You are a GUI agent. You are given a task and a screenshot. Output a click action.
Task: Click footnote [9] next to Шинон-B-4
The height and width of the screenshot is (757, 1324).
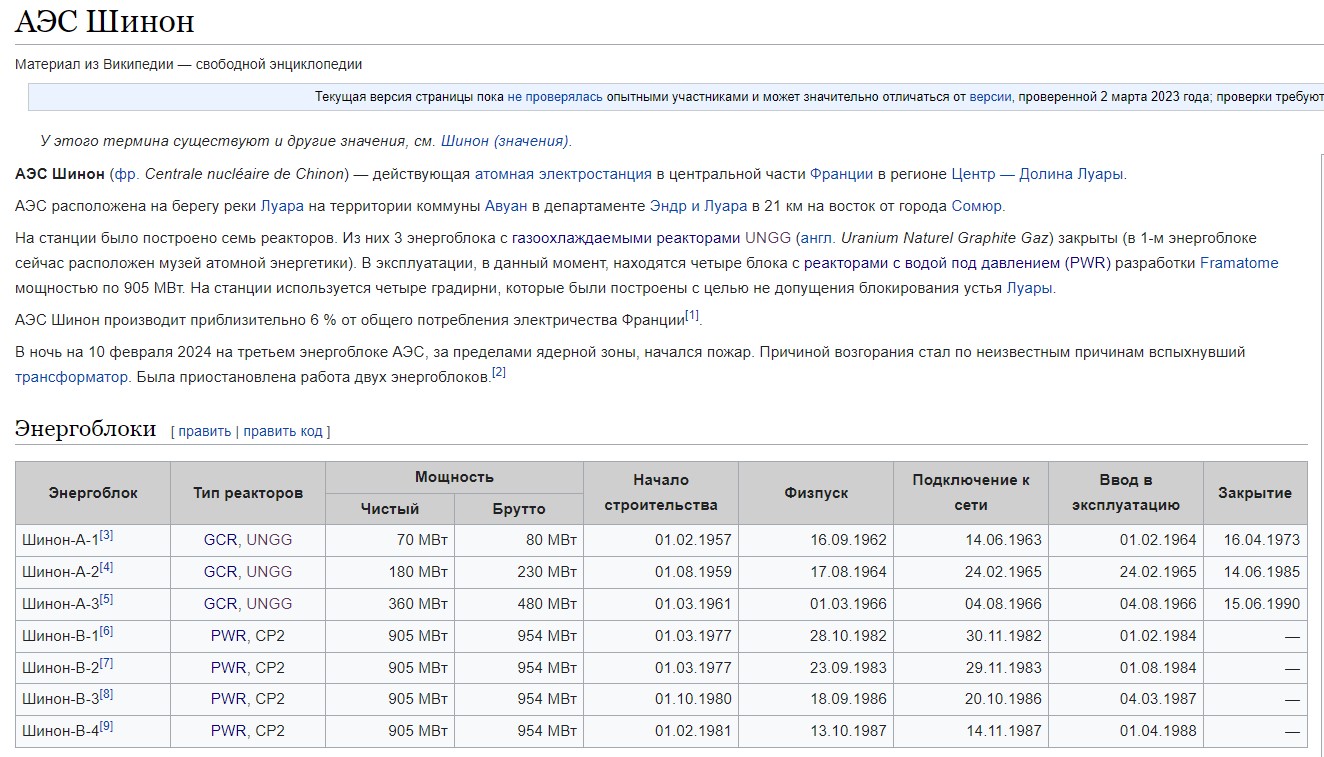pos(106,727)
